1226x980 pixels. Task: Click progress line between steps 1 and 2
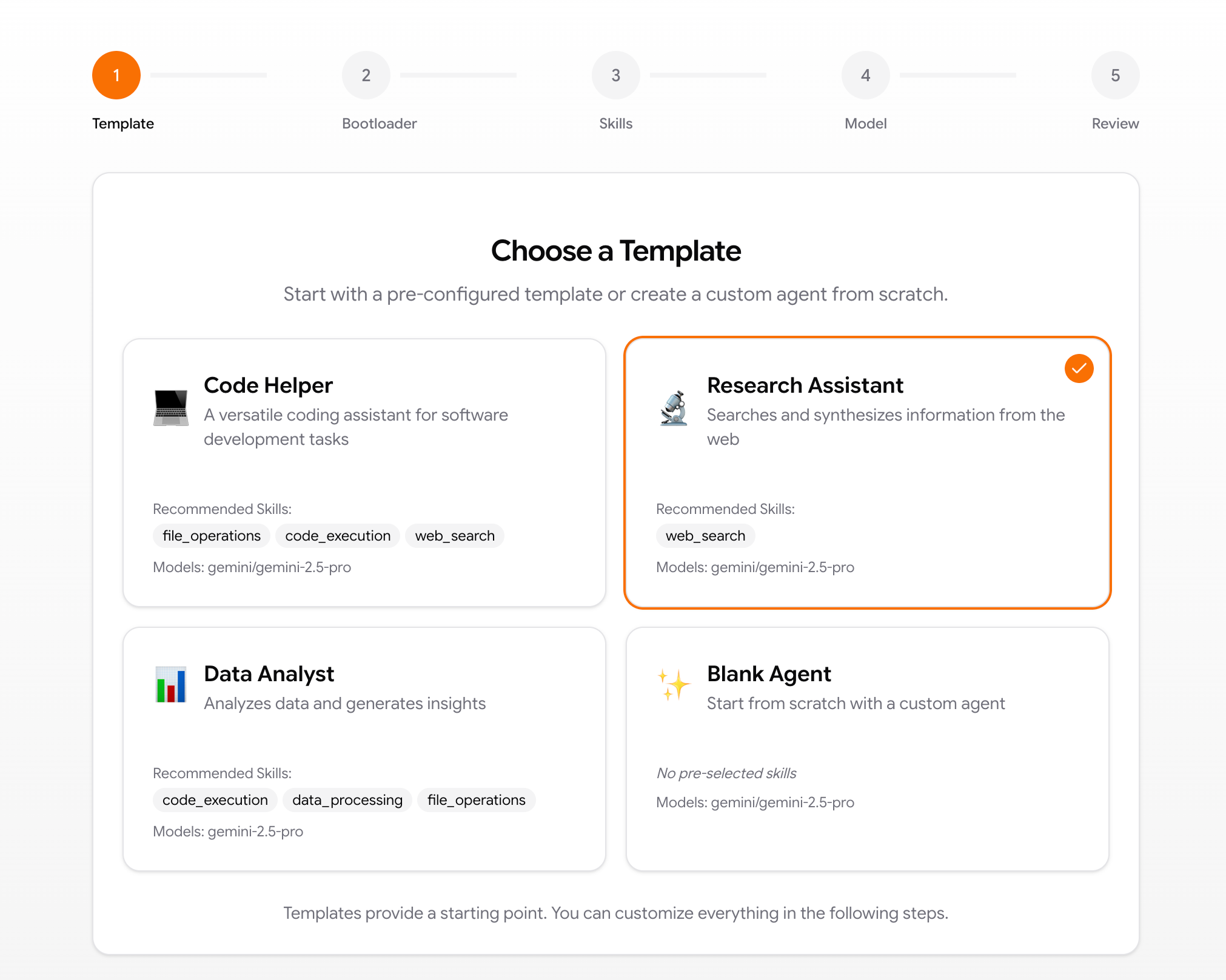tap(209, 75)
